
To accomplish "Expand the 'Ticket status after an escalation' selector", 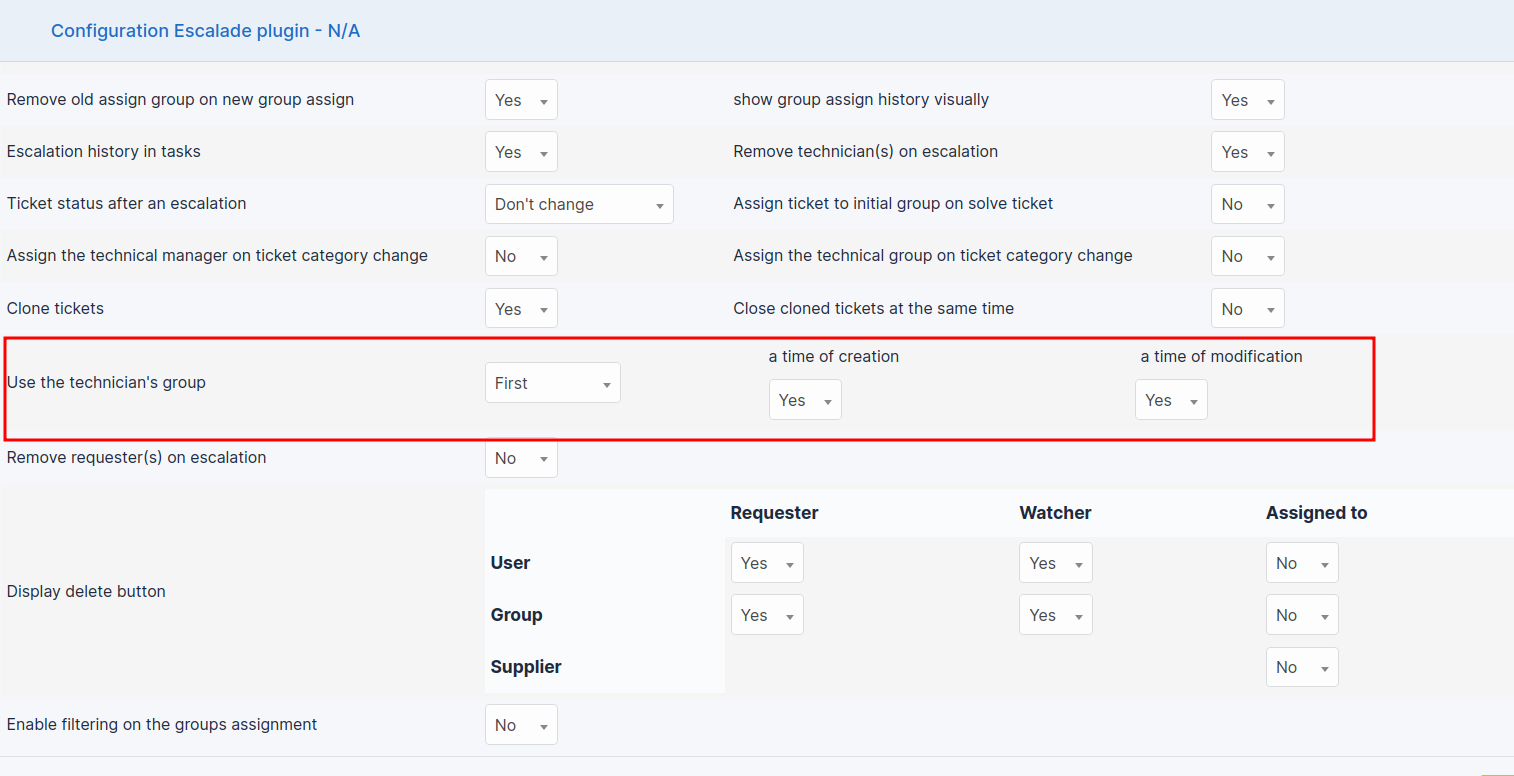I will pyautogui.click(x=578, y=203).
